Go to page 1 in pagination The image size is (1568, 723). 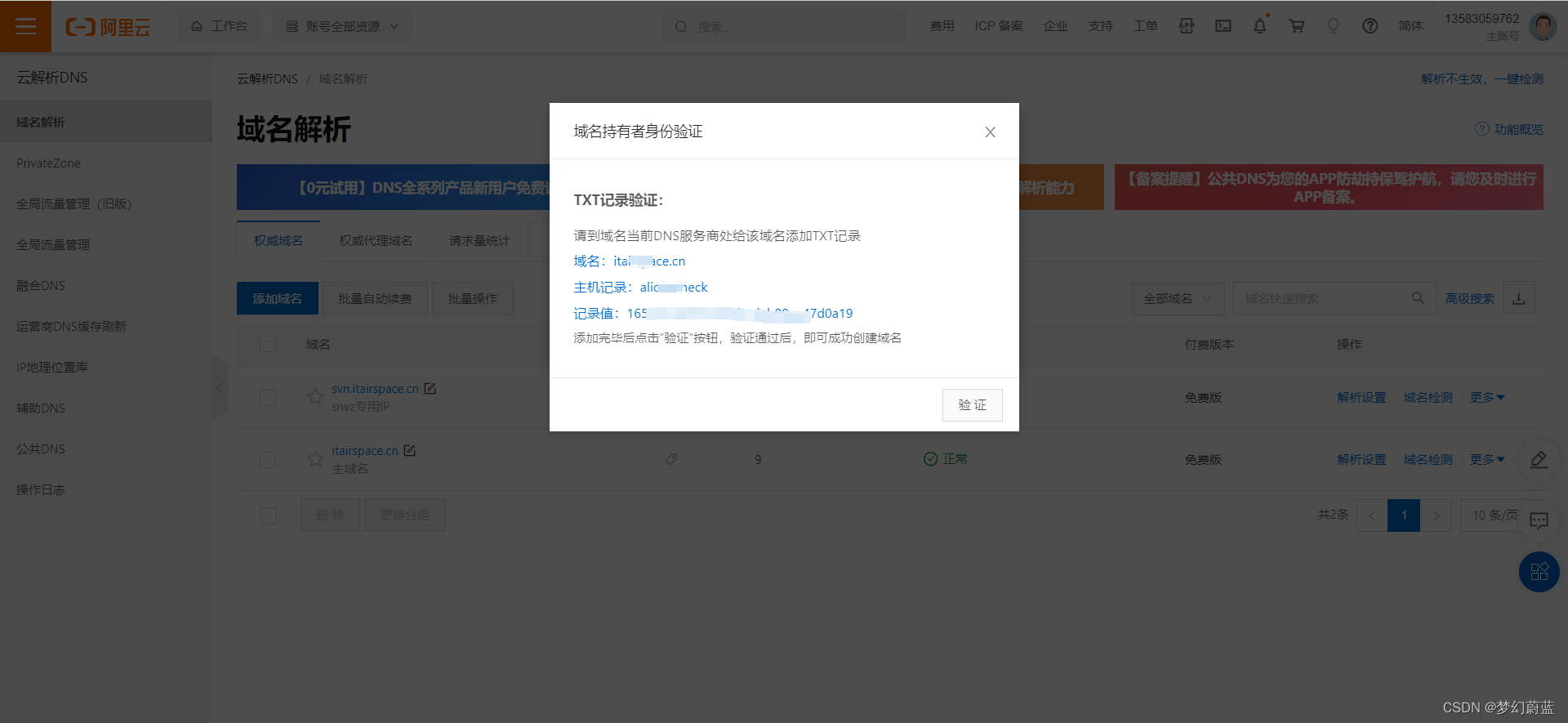(1404, 515)
